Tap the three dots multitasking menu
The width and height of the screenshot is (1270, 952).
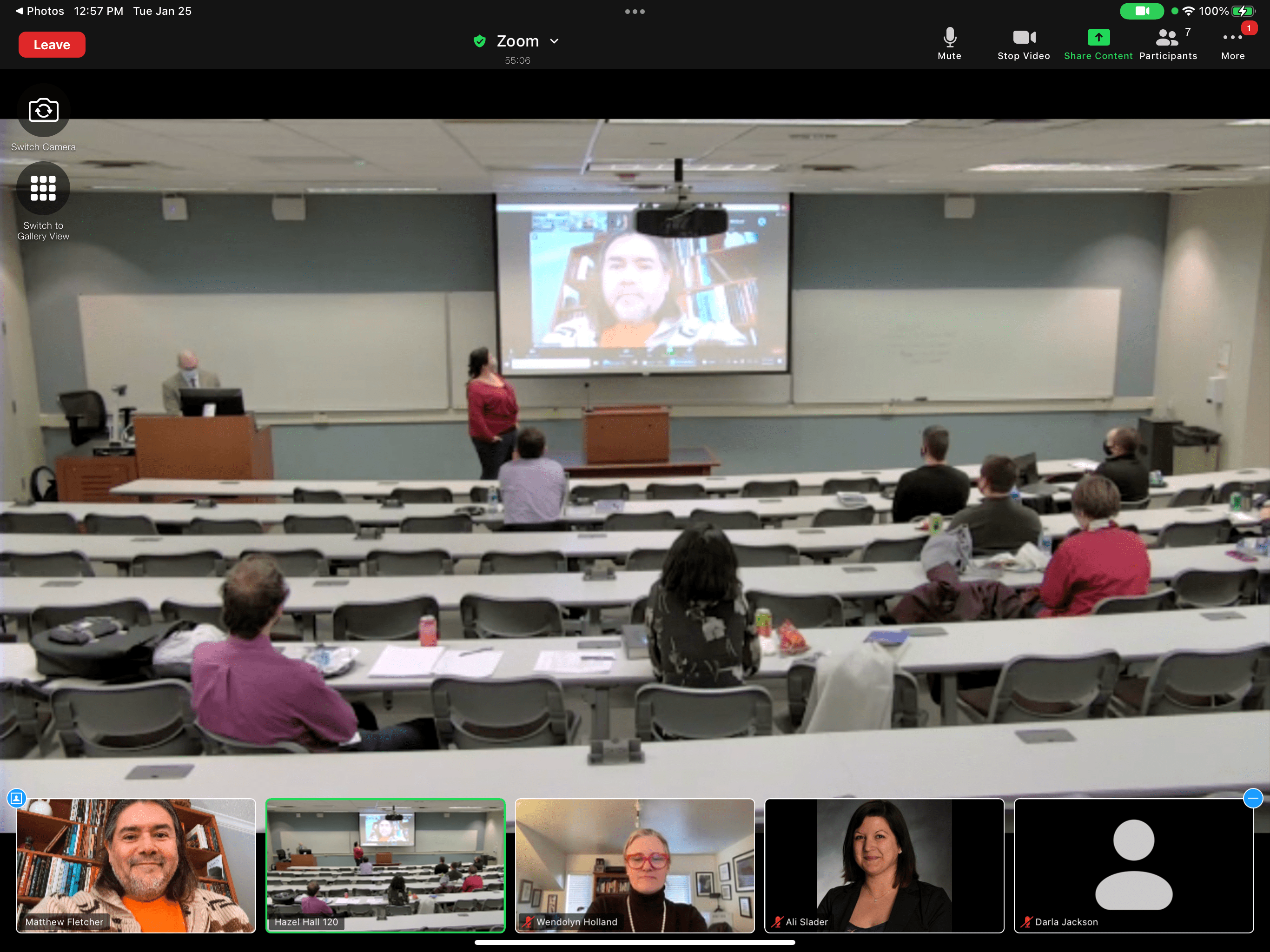635,12
